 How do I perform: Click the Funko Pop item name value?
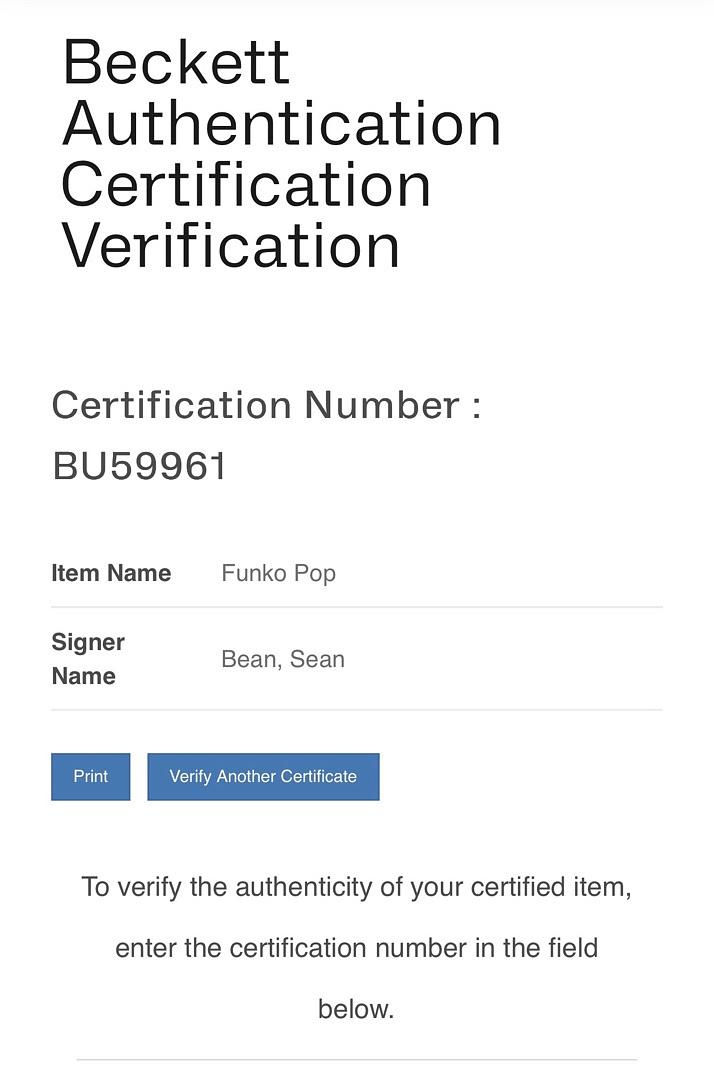[278, 573]
